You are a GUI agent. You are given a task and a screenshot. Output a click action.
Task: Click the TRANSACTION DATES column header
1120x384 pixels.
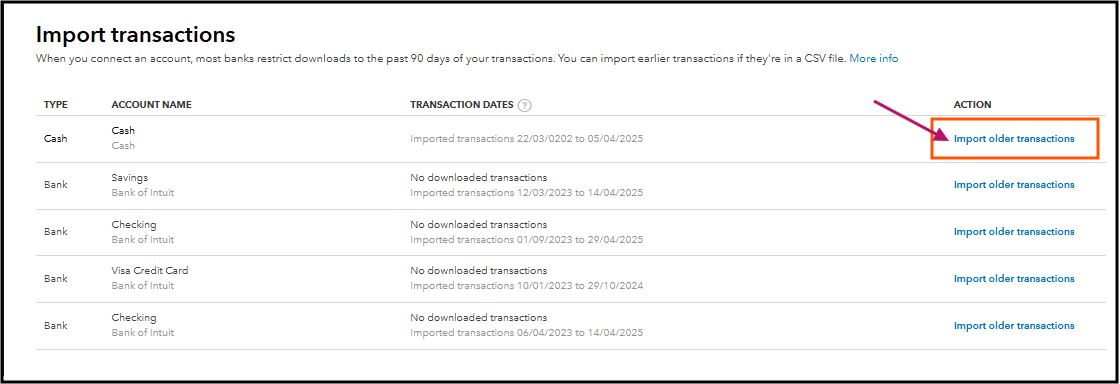click(x=461, y=105)
